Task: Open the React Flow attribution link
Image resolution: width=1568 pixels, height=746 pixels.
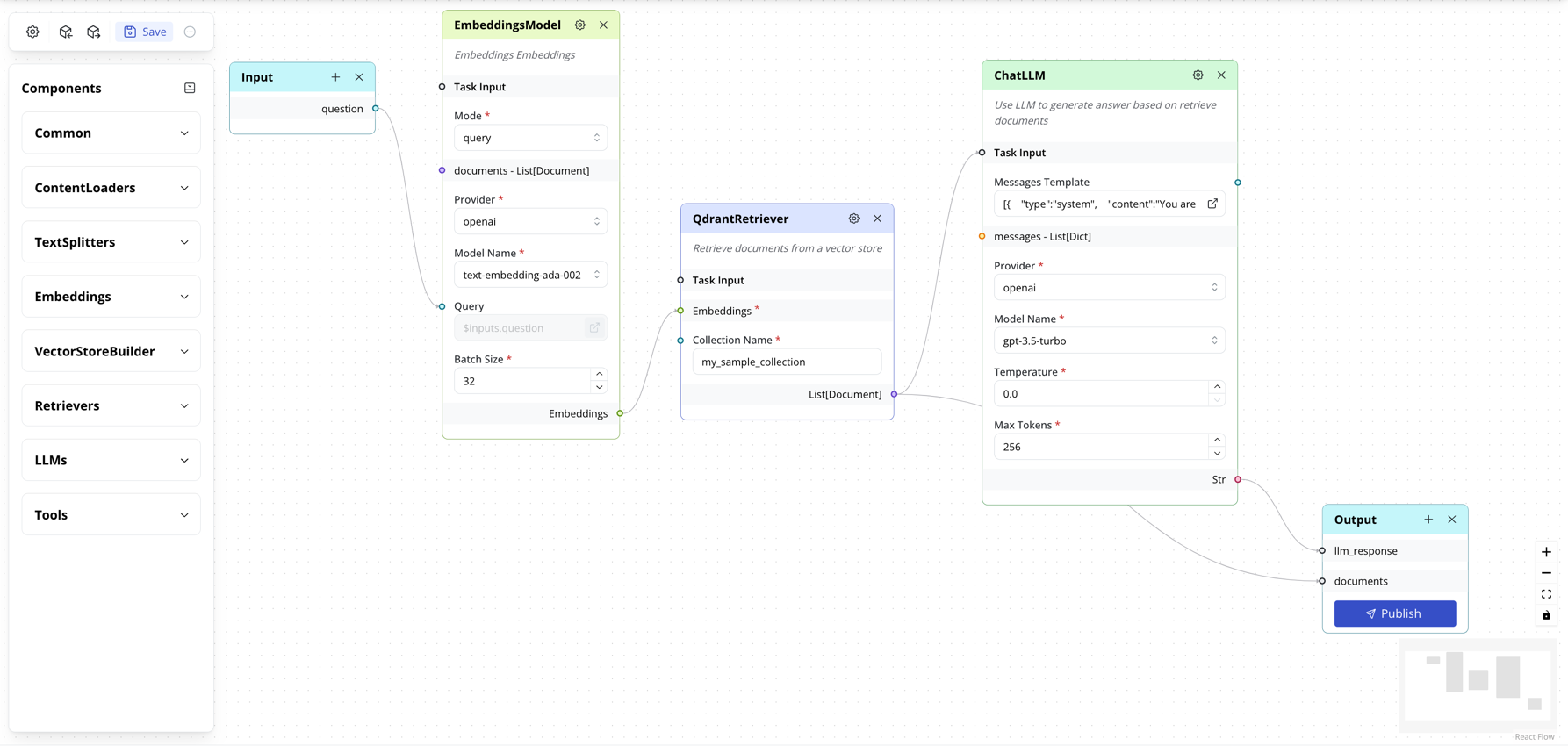Action: point(1535,736)
